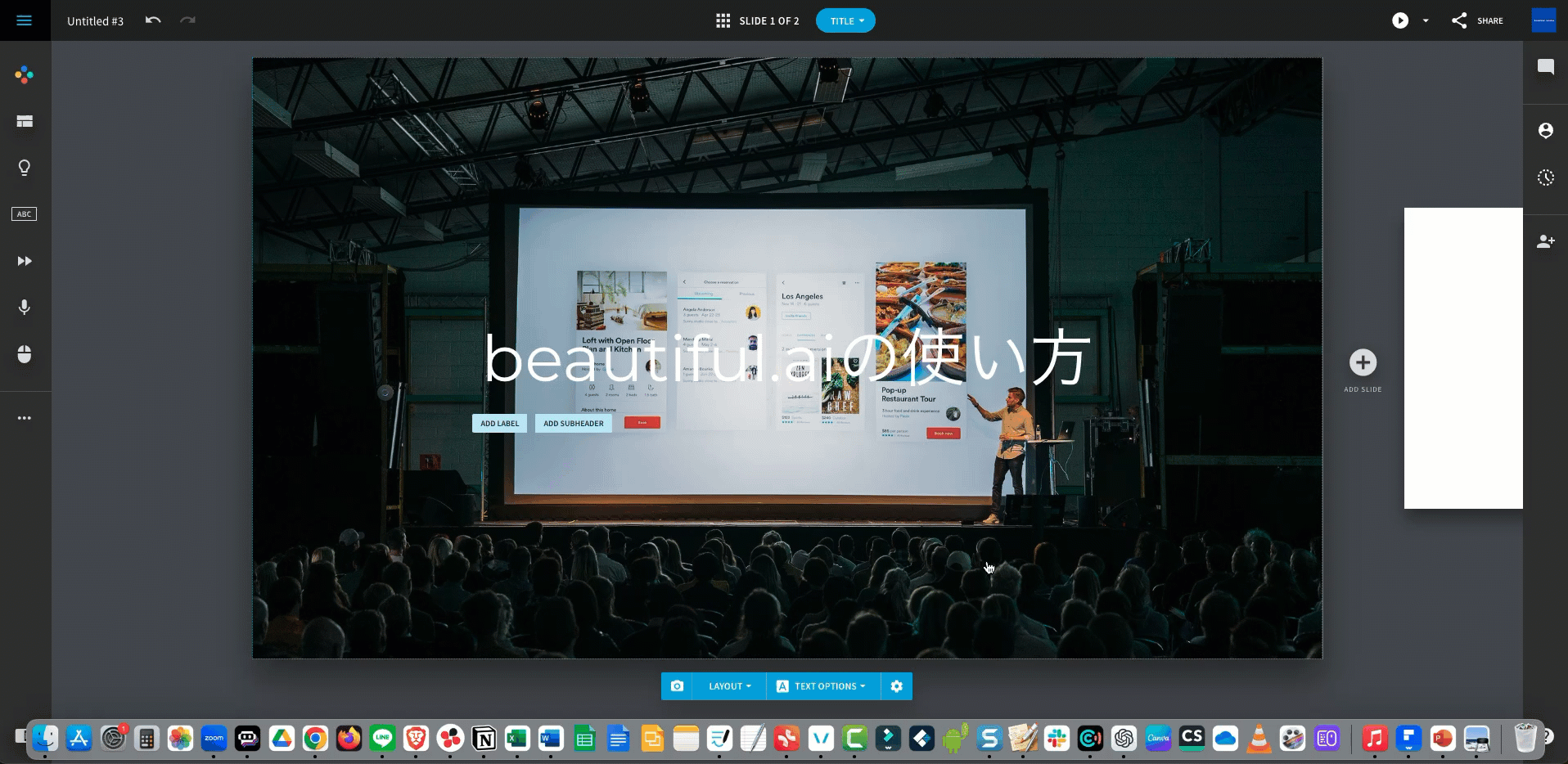Click the camera image icon in bottom toolbar
Image resolution: width=1568 pixels, height=764 pixels.
pos(677,686)
